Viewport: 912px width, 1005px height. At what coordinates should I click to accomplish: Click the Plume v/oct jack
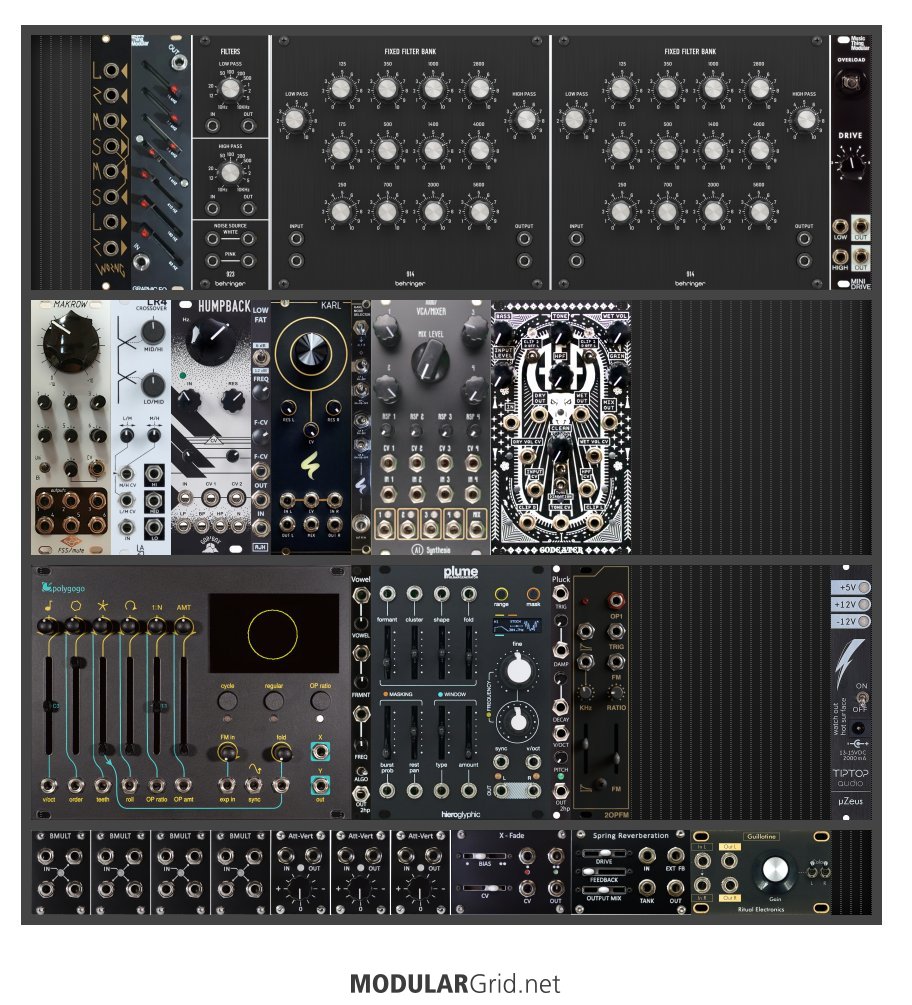(x=533, y=761)
